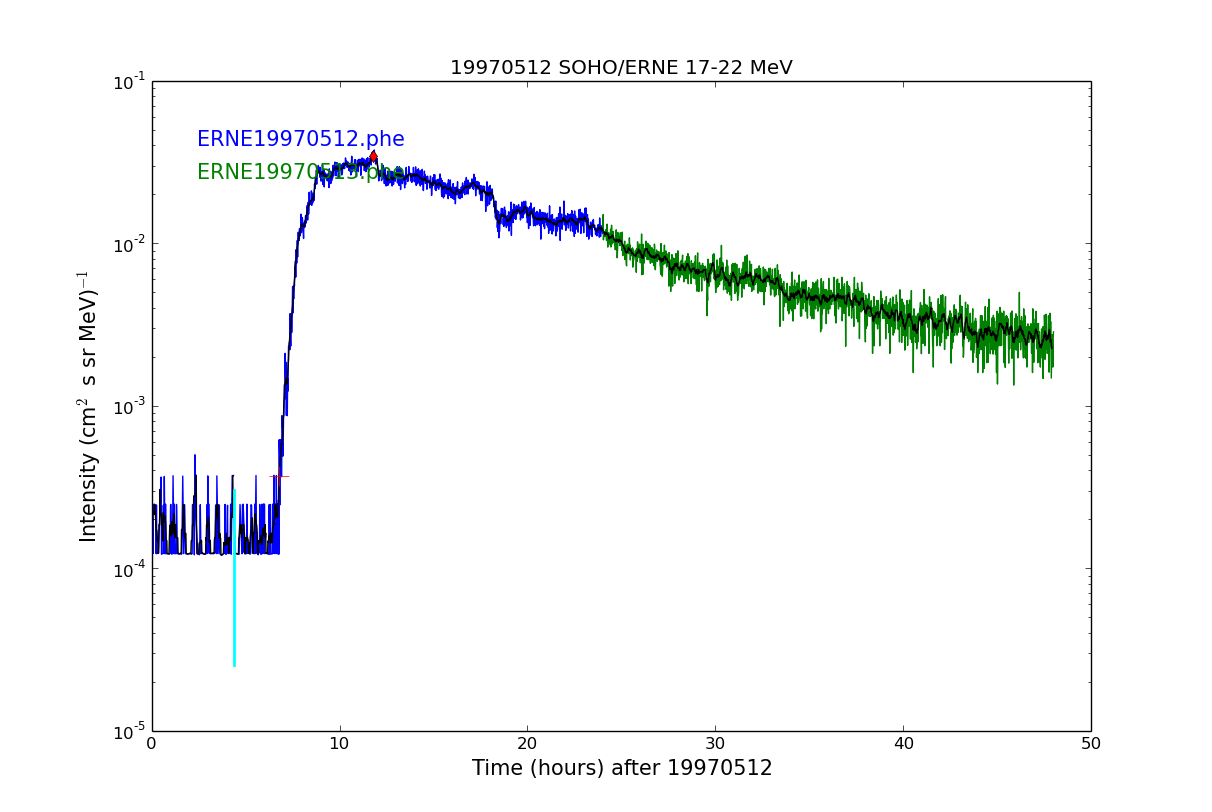Click the x-axis tick label 50
The width and height of the screenshot is (1212, 812).
click(1090, 744)
